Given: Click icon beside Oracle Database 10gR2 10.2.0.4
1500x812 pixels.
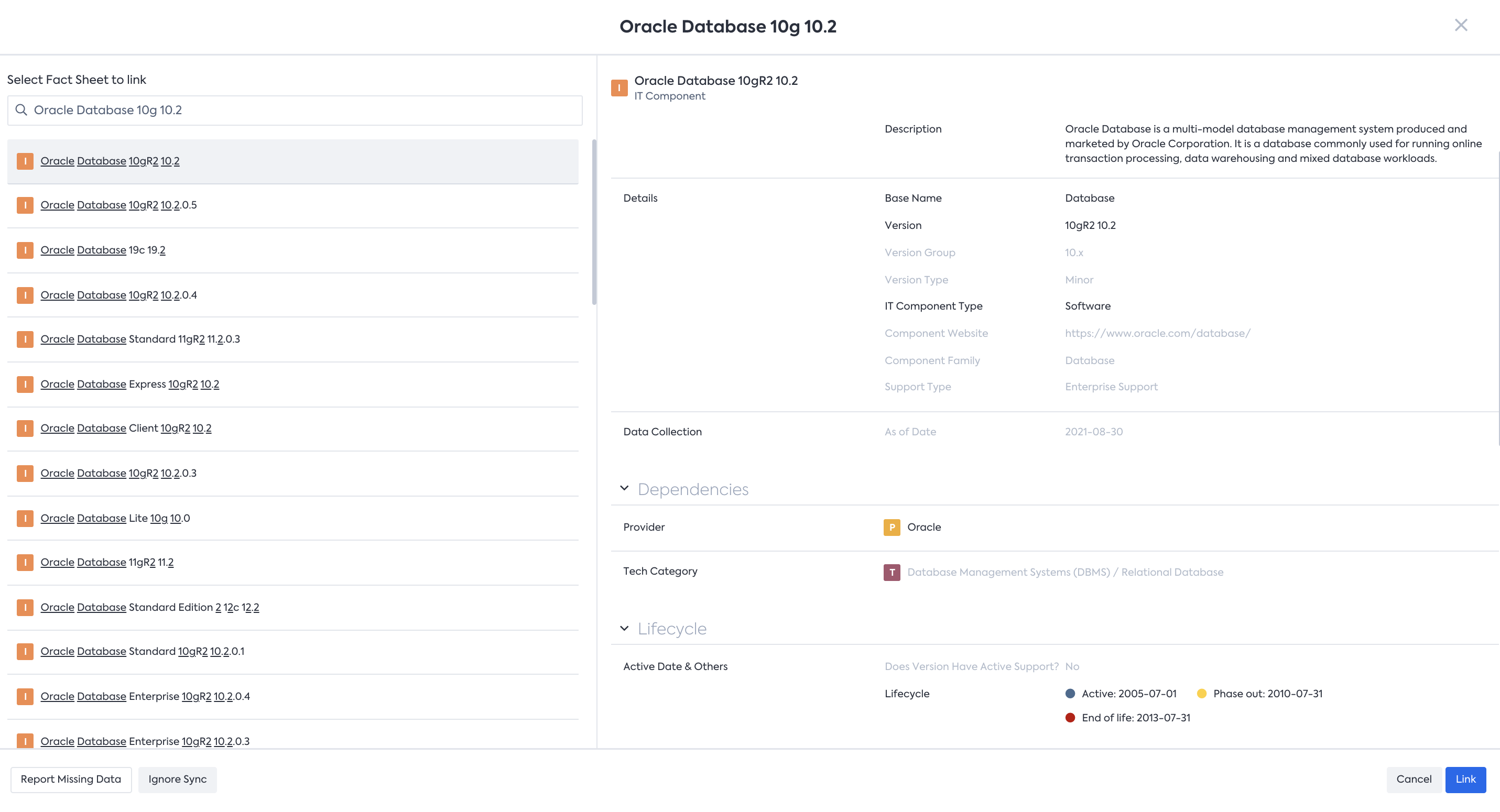Looking at the screenshot, I should point(25,295).
